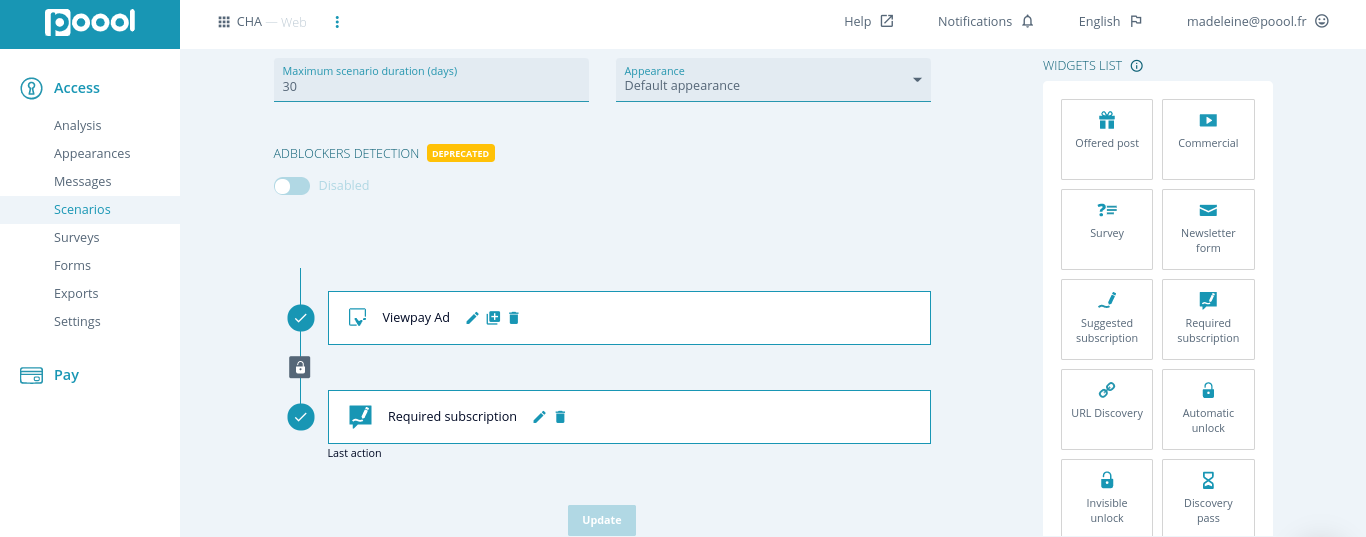The width and height of the screenshot is (1366, 537).
Task: Click the checkmark circle beside Viewpay Ad
Action: point(301,318)
